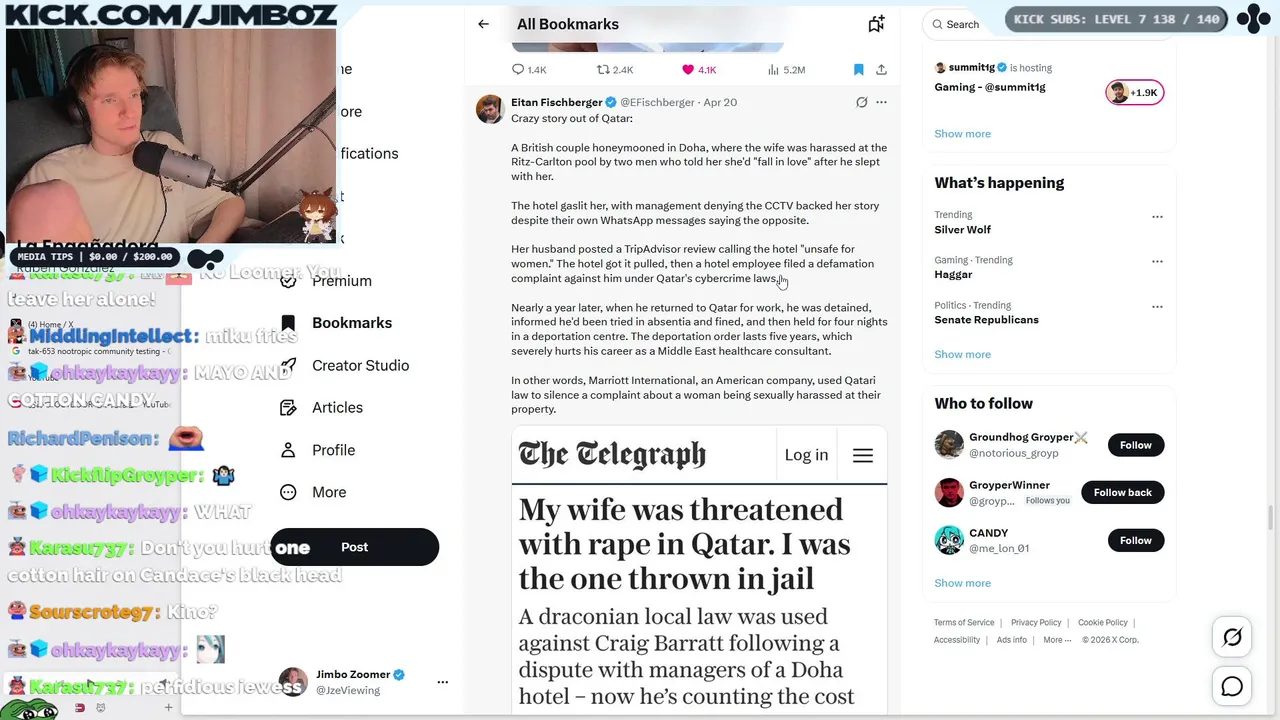Image resolution: width=1280 pixels, height=720 pixels.
Task: Open the floating messages chat bubble
Action: coord(1232,686)
